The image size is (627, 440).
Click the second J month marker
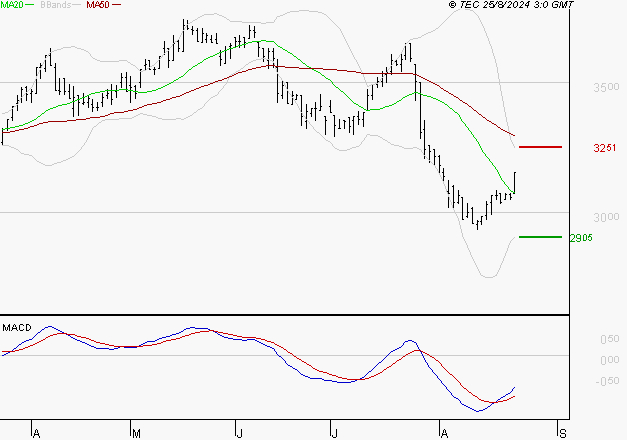tap(334, 434)
